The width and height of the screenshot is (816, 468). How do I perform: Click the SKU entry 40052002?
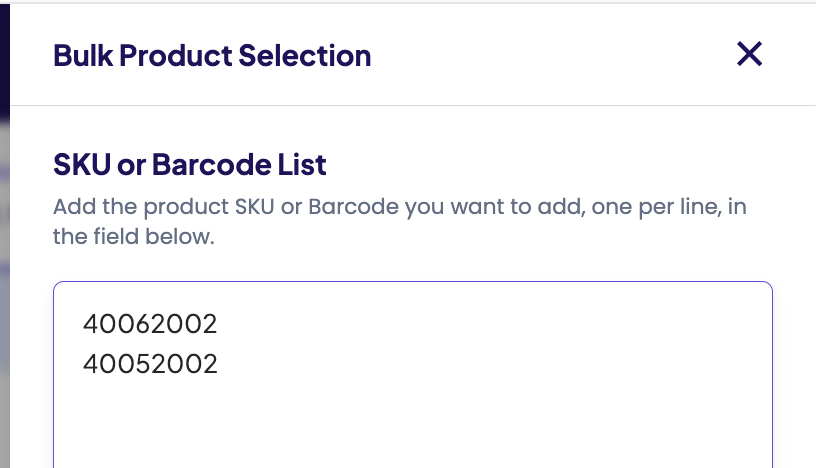pos(150,364)
